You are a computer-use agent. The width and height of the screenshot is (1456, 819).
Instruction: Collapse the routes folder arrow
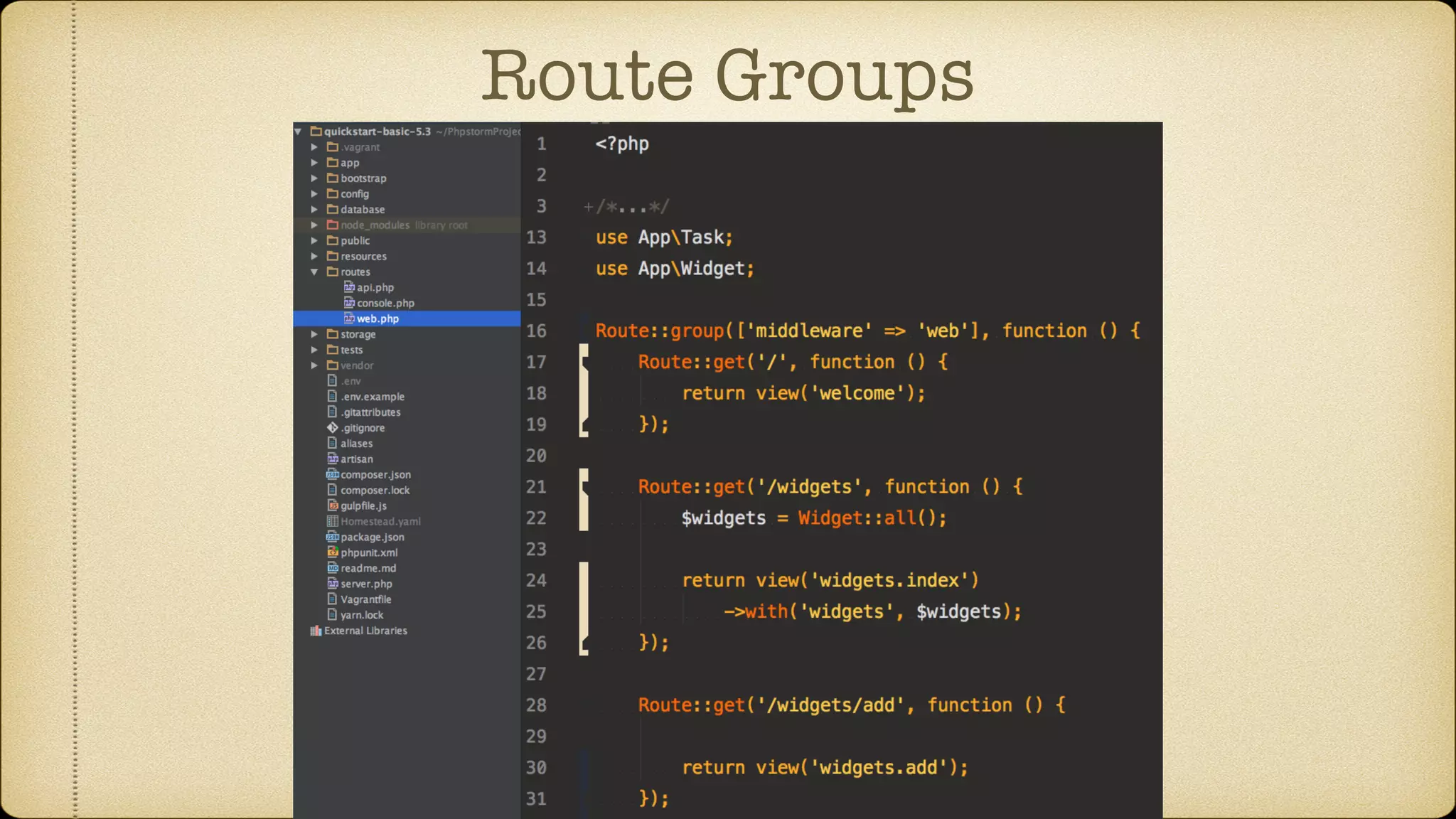[x=314, y=272]
